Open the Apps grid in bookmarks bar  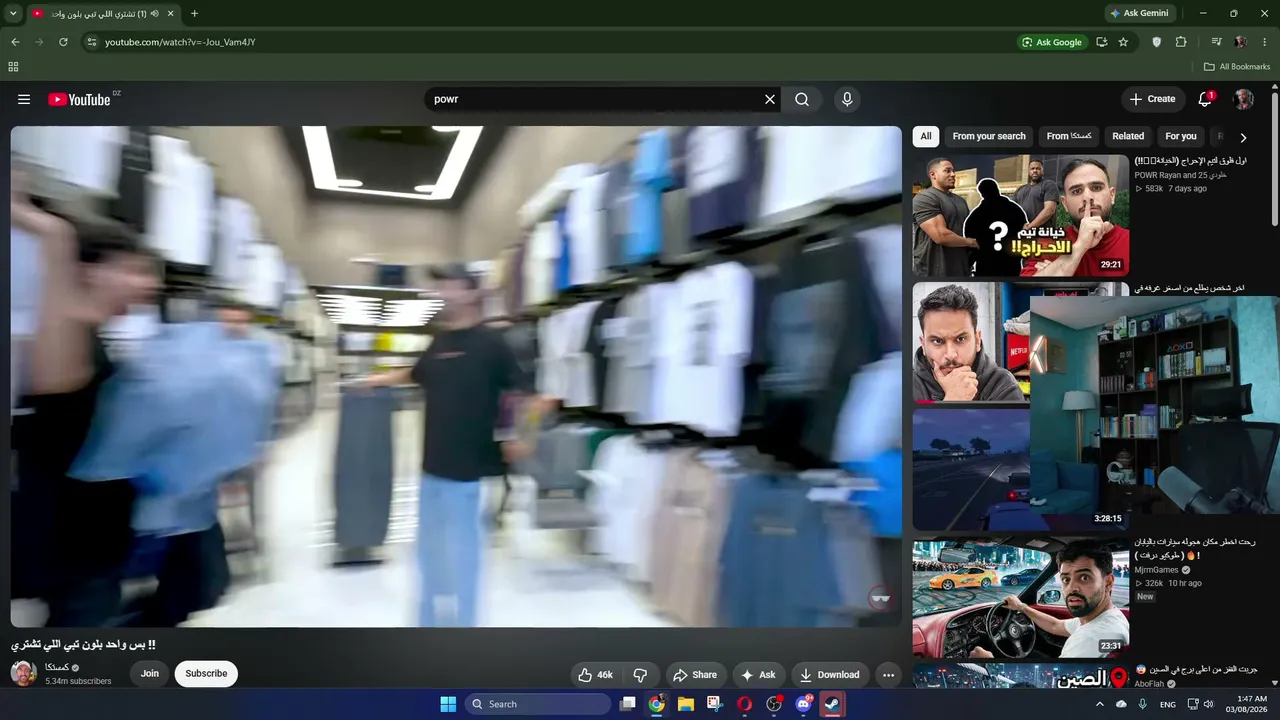[x=13, y=67]
